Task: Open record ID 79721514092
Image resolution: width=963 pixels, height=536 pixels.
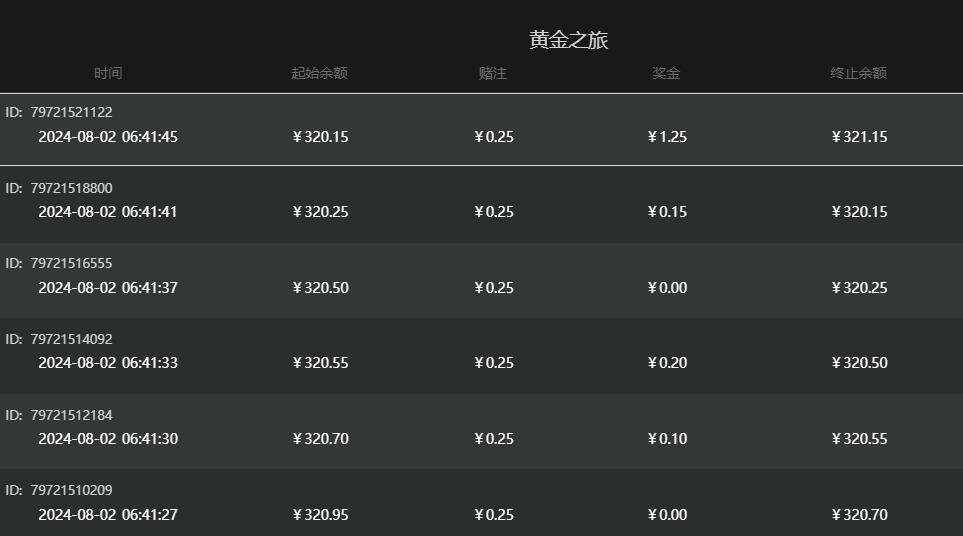Action: pyautogui.click(x=71, y=339)
